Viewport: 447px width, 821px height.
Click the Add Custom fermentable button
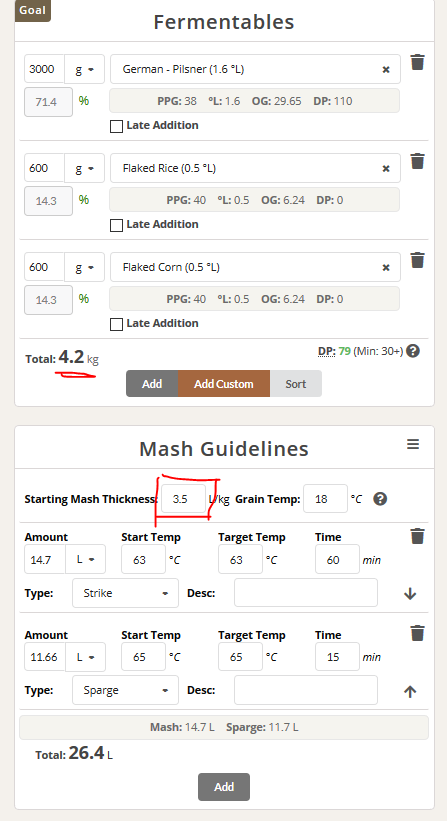224,384
